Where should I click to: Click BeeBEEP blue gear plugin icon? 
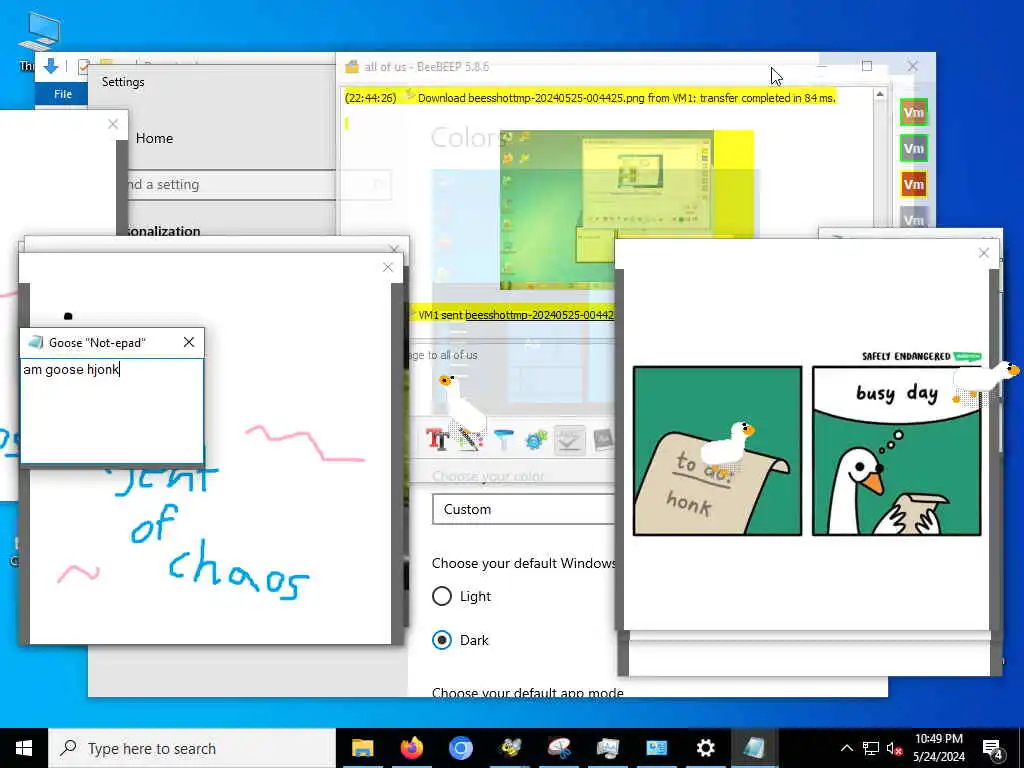(x=536, y=440)
